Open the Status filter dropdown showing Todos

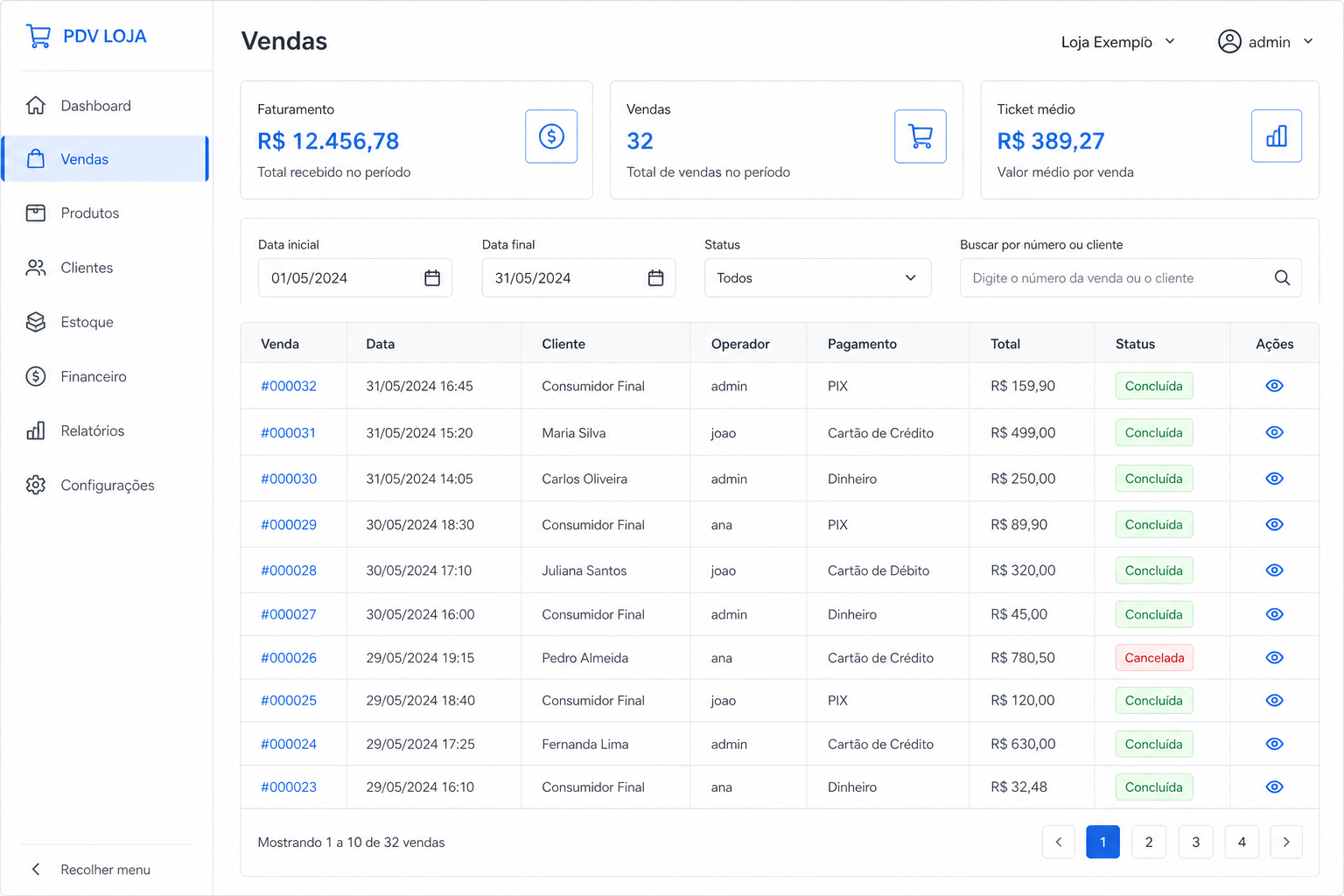click(x=817, y=278)
